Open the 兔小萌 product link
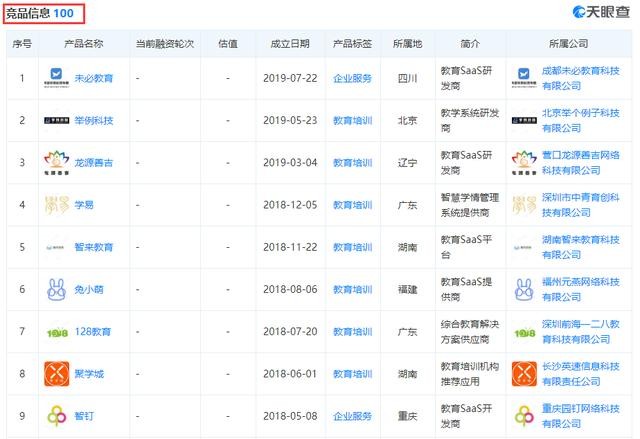640x439 pixels. coord(89,289)
